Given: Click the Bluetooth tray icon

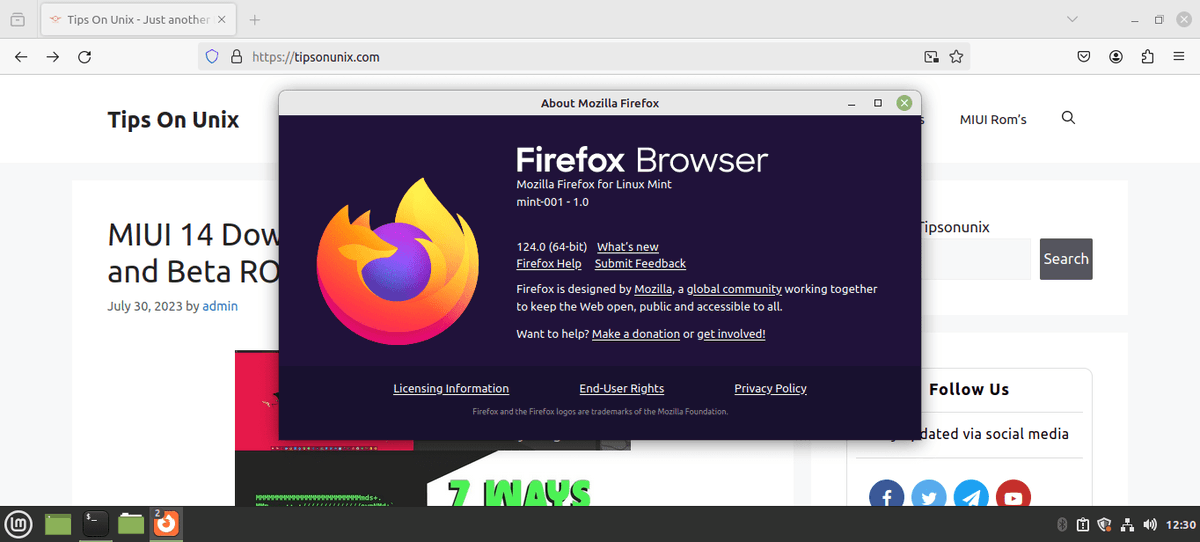Looking at the screenshot, I should click(x=1063, y=524).
